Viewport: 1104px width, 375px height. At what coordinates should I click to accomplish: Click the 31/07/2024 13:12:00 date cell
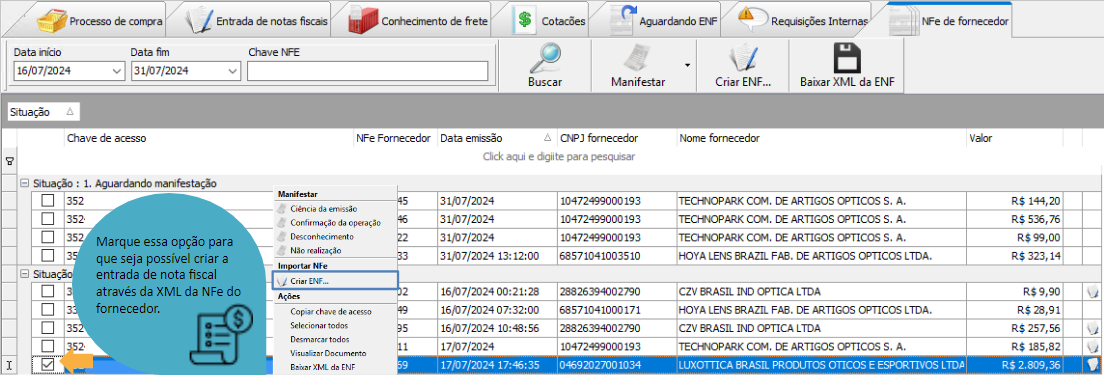497,255
